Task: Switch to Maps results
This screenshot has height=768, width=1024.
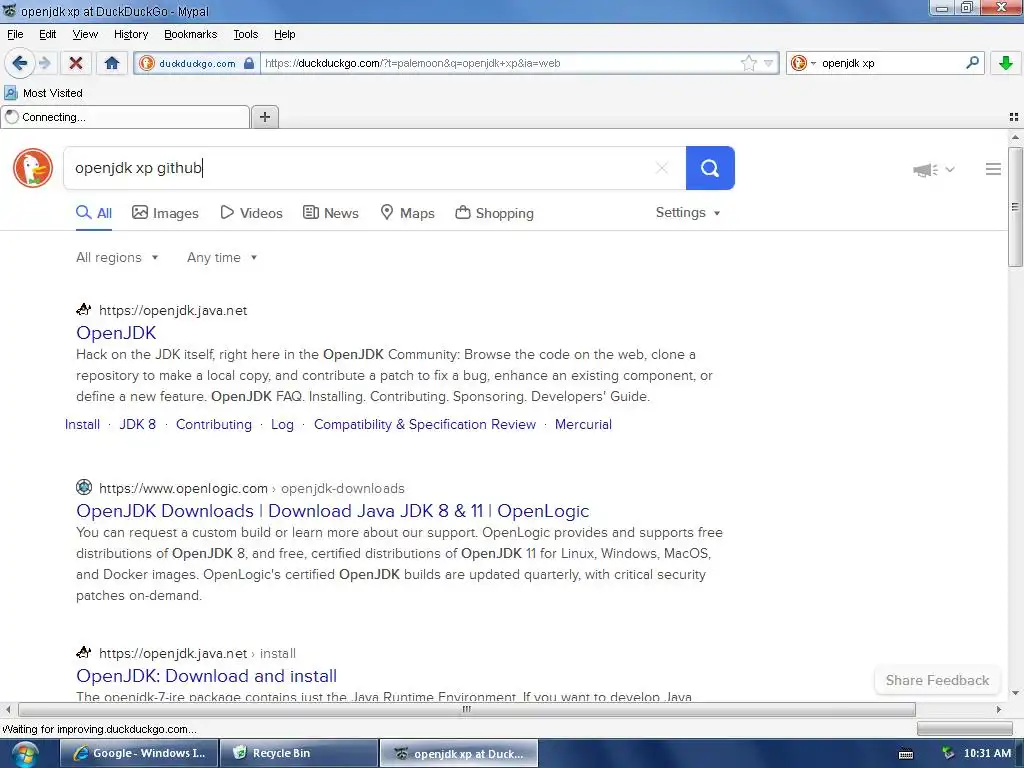Action: (408, 213)
